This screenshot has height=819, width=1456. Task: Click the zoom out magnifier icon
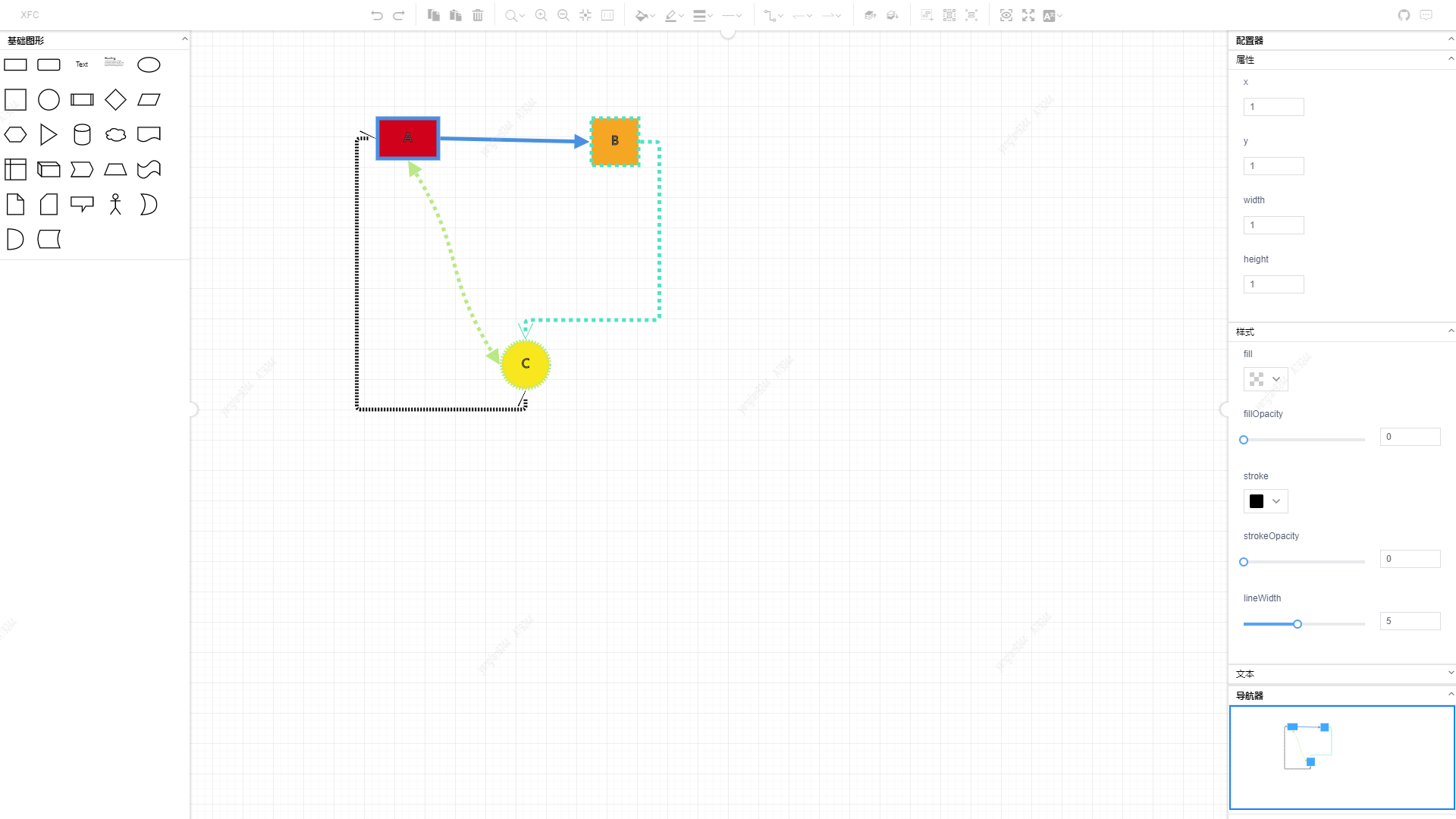[x=563, y=15]
